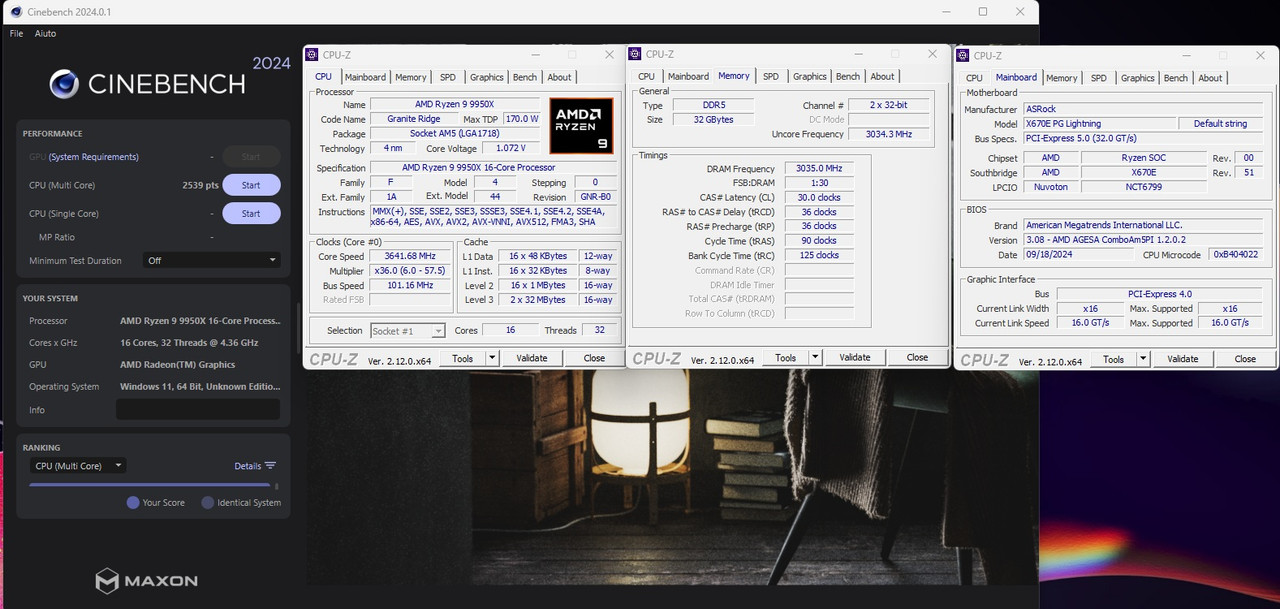Click Close button in Memory window
Screen dimensions: 1280x609
(x=917, y=357)
